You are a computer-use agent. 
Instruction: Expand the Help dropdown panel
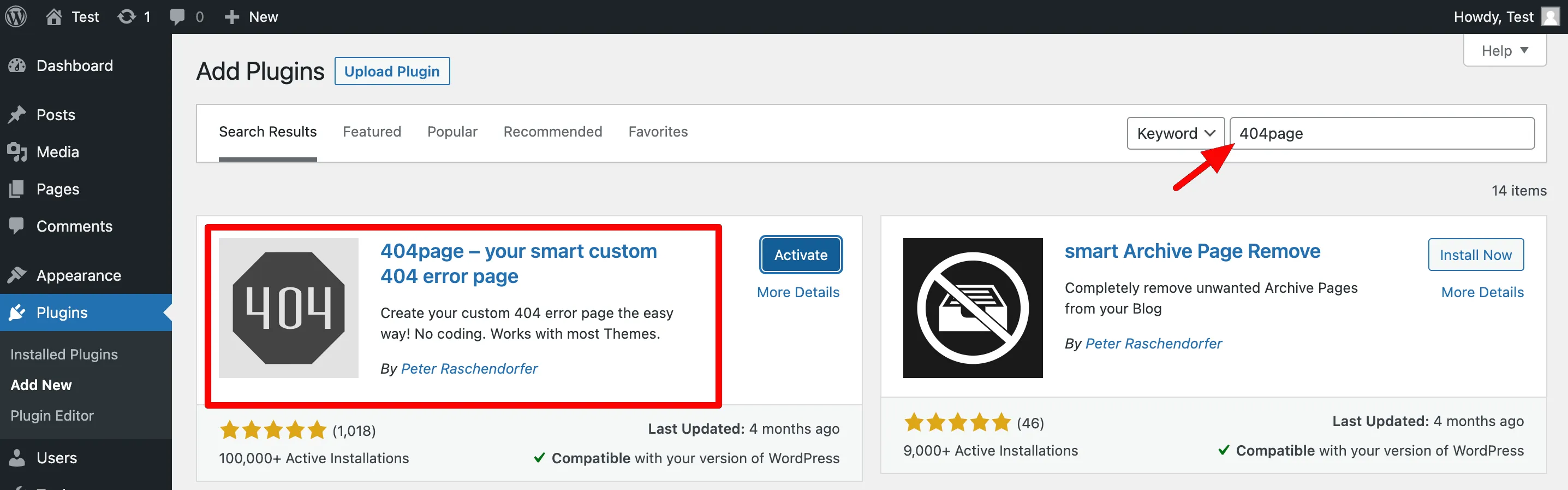click(x=1505, y=51)
